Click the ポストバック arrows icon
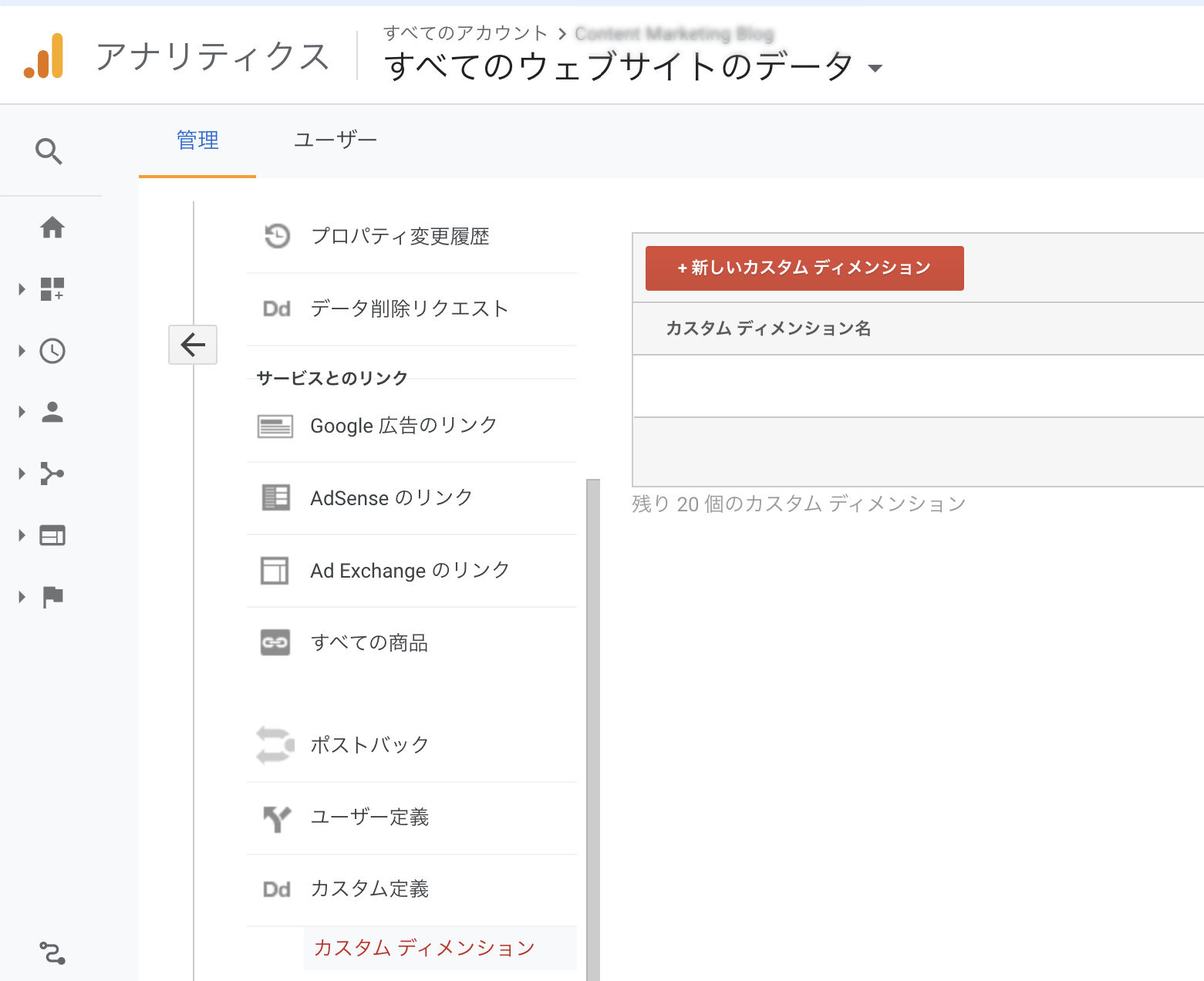 tap(275, 745)
